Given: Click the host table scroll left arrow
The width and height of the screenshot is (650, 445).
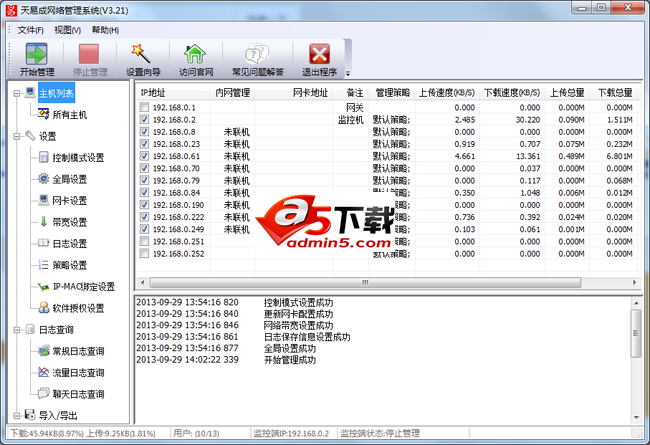Looking at the screenshot, I should (x=143, y=282).
